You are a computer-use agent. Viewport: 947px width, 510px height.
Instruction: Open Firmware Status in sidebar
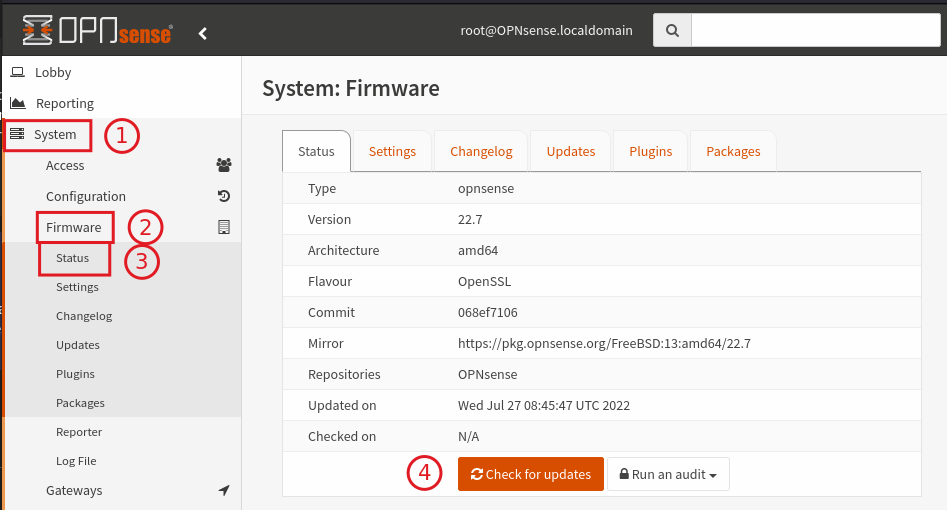tap(72, 258)
